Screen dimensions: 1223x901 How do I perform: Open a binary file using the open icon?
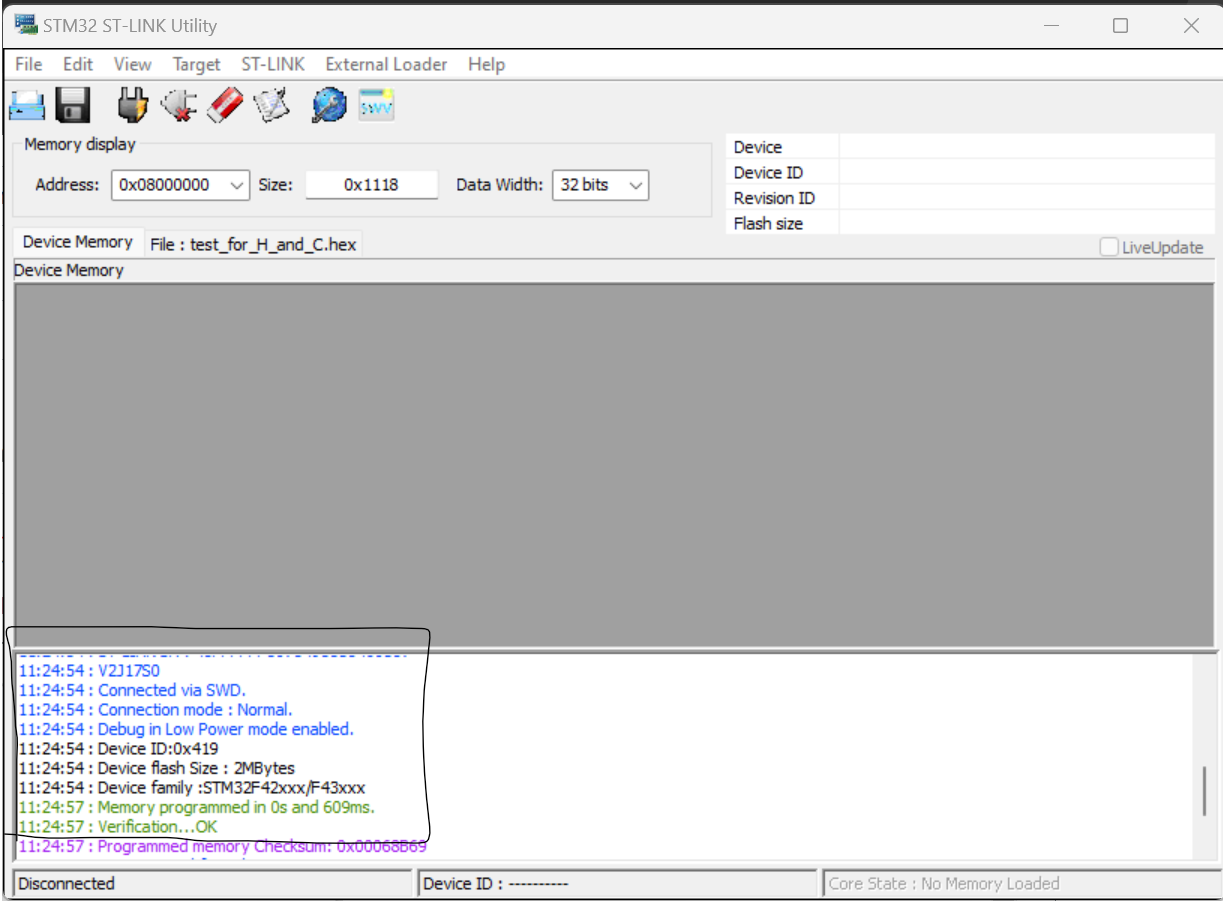(x=27, y=104)
